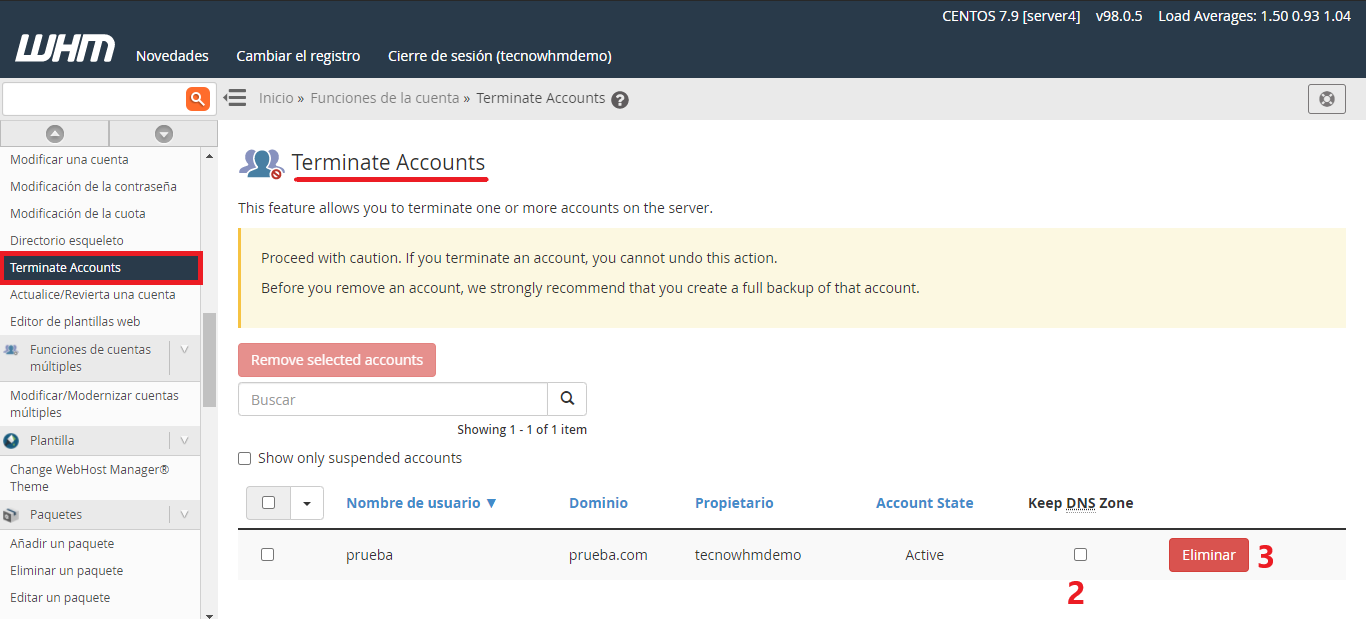The image size is (1366, 619).
Task: Click the orange sidebar search icon
Action: click(x=197, y=98)
